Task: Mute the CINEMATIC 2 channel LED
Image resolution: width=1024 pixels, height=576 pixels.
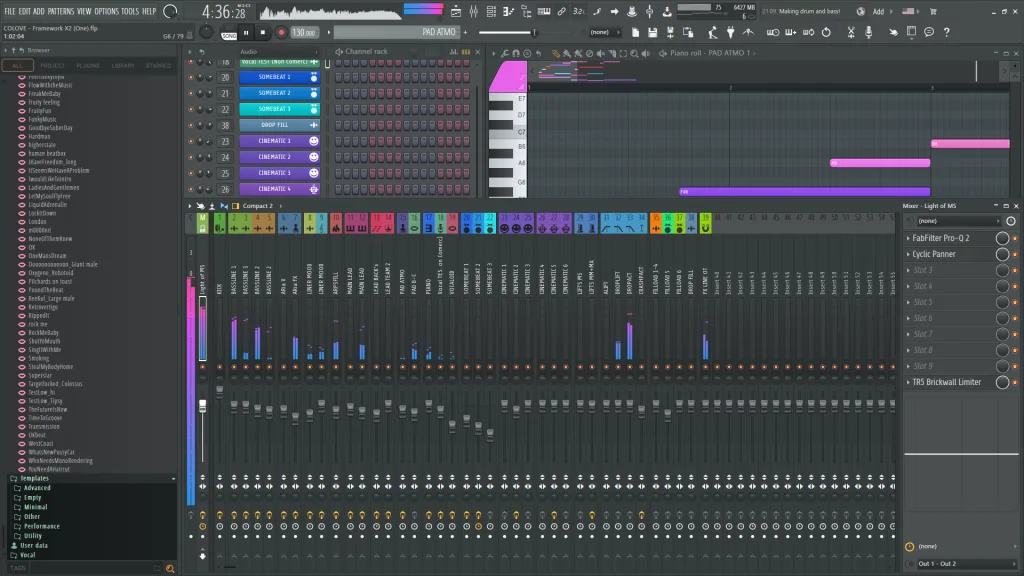Action: [x=191, y=157]
